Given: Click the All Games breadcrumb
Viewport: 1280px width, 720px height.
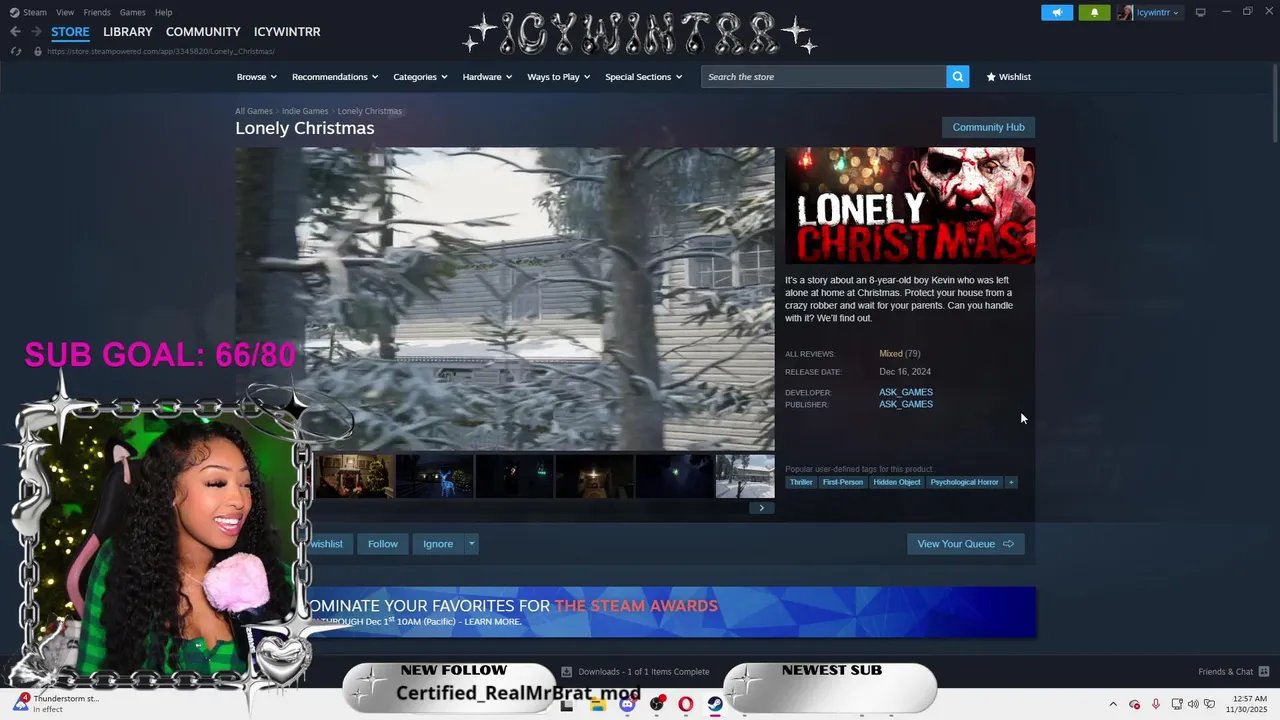Looking at the screenshot, I should click(x=254, y=111).
